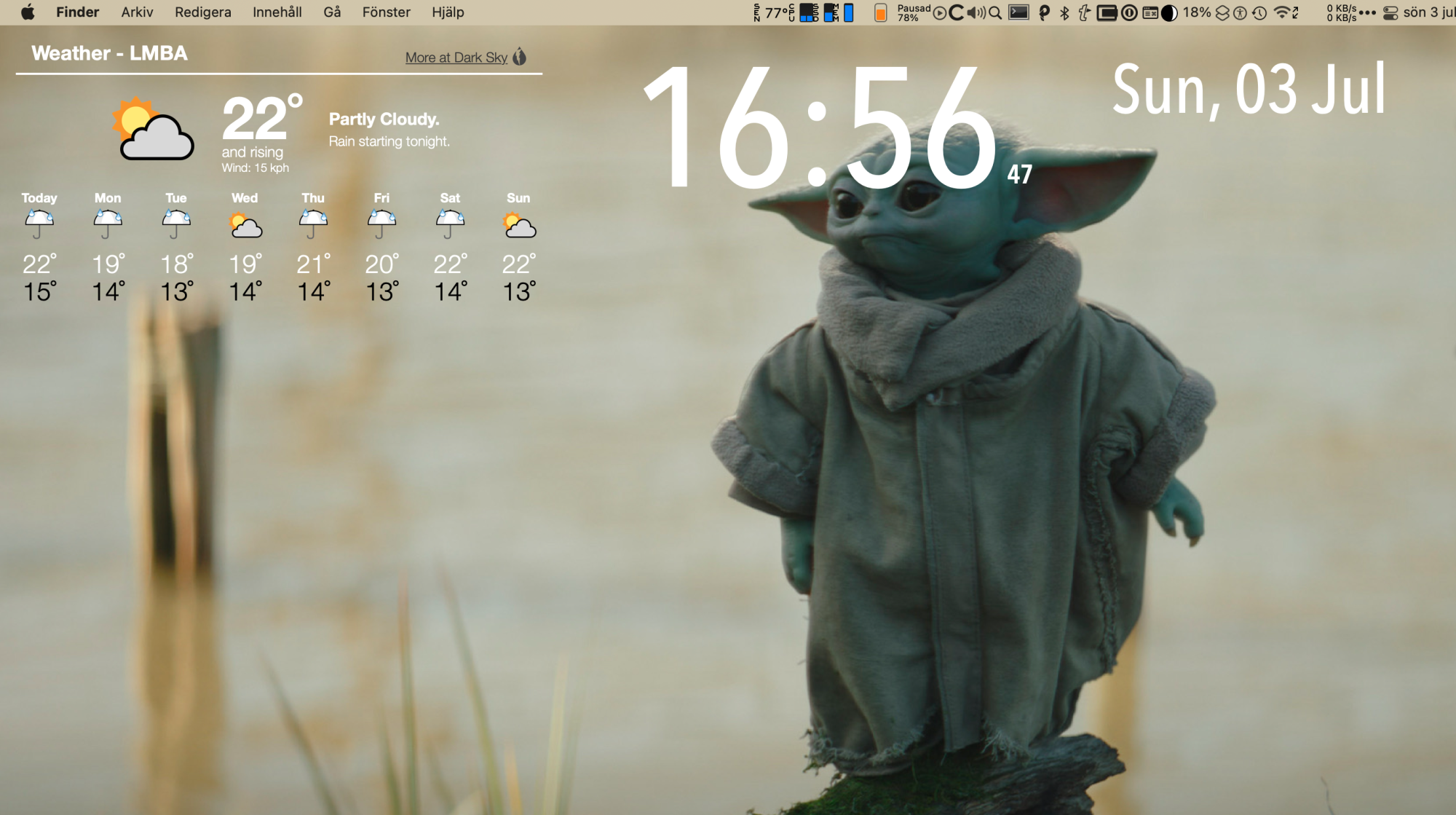This screenshot has width=1456, height=815.
Task: Open the CPU usage monitor in menu bar
Action: tap(801, 12)
